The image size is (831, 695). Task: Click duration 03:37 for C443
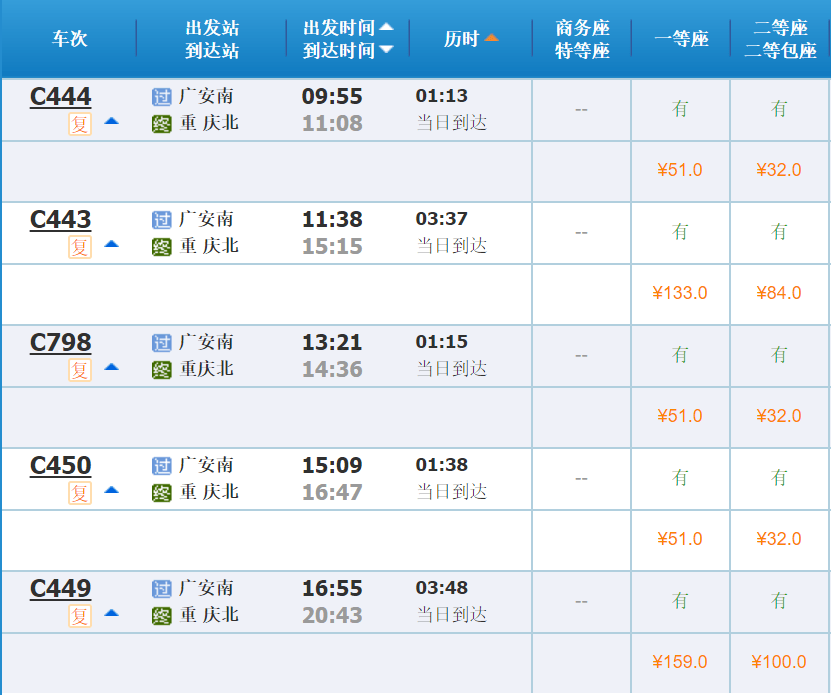(x=441, y=218)
